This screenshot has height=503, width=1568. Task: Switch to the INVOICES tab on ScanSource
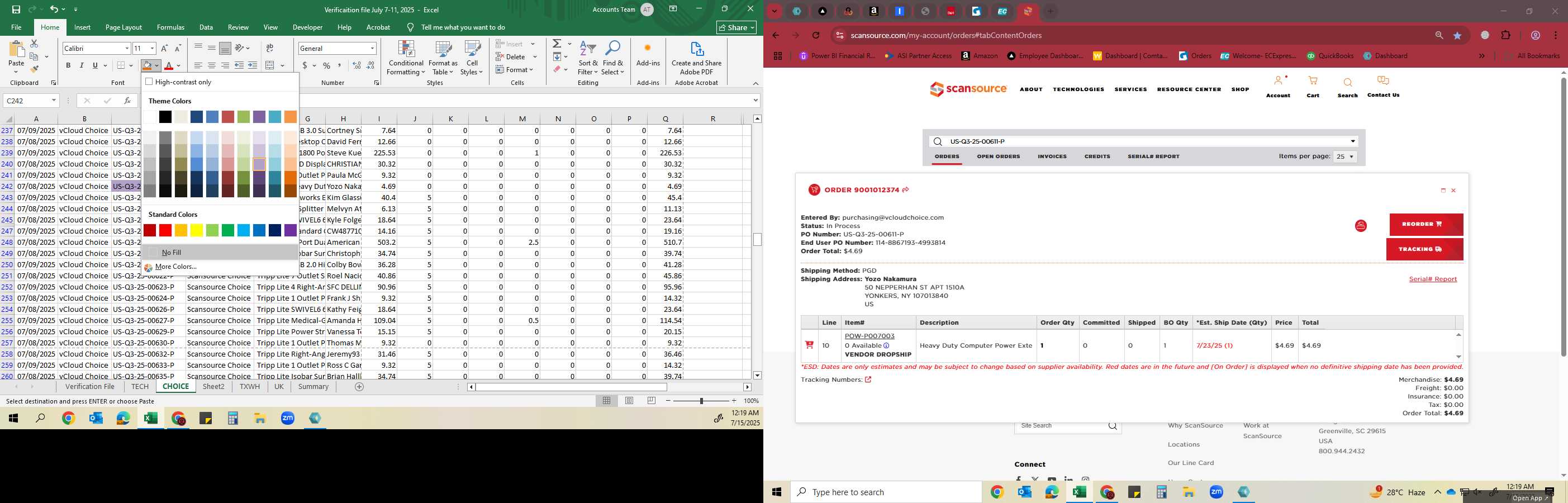point(1052,156)
